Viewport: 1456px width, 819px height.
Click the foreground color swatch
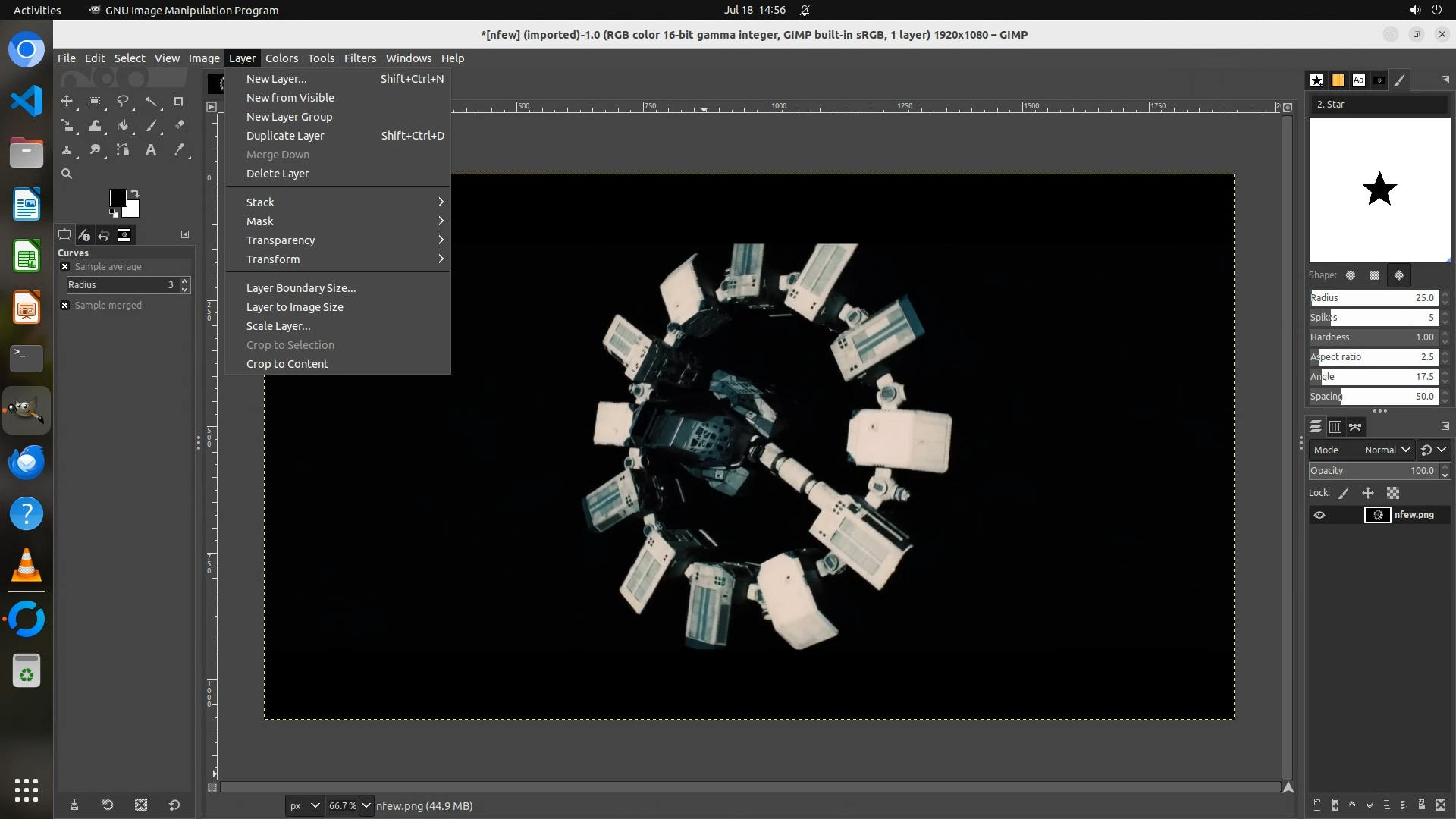point(118,198)
